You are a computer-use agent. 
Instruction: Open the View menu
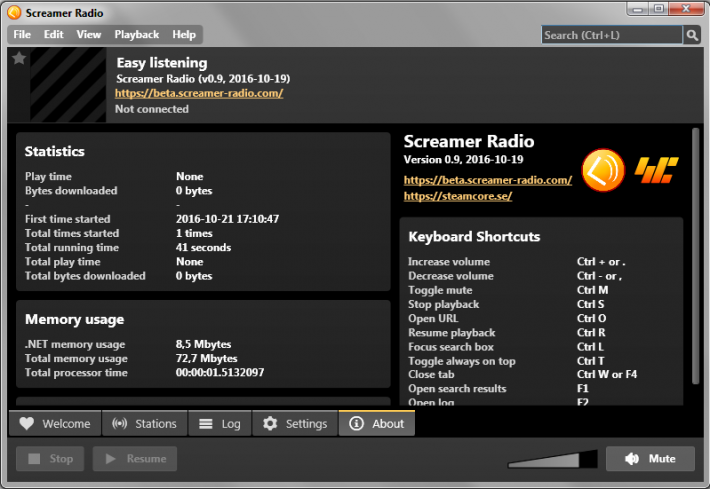[88, 34]
